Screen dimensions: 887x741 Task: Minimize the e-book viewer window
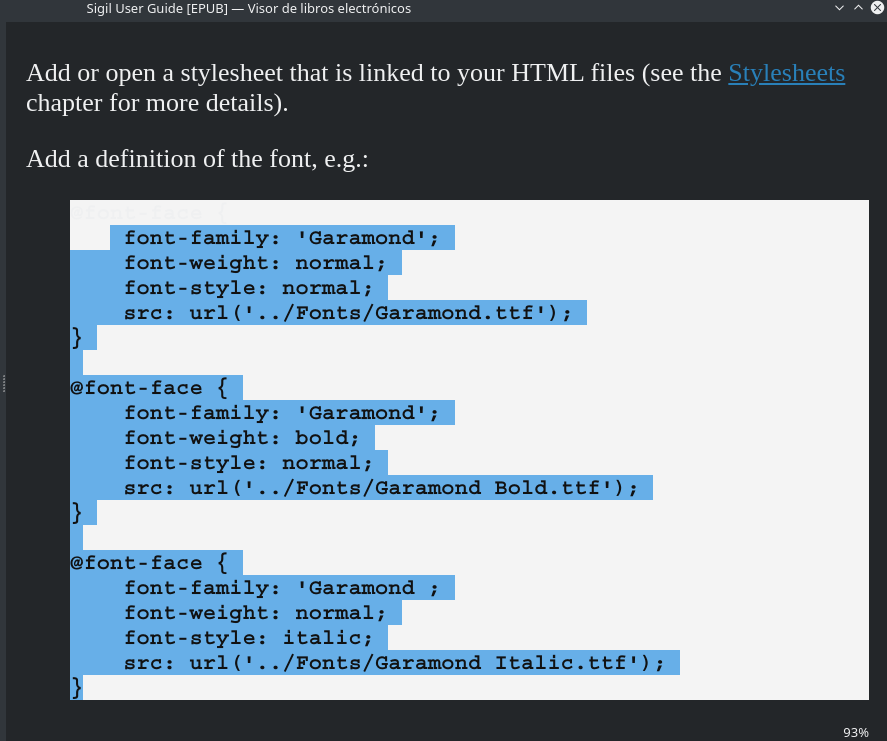click(x=839, y=8)
